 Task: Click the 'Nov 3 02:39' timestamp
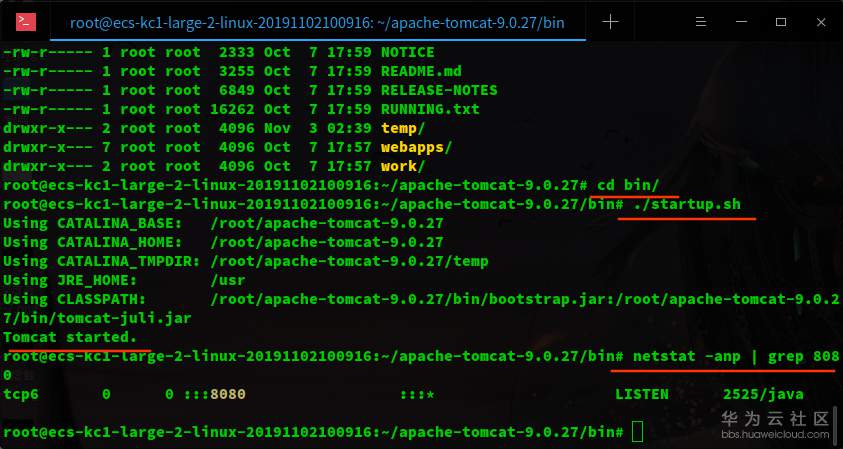coord(317,128)
